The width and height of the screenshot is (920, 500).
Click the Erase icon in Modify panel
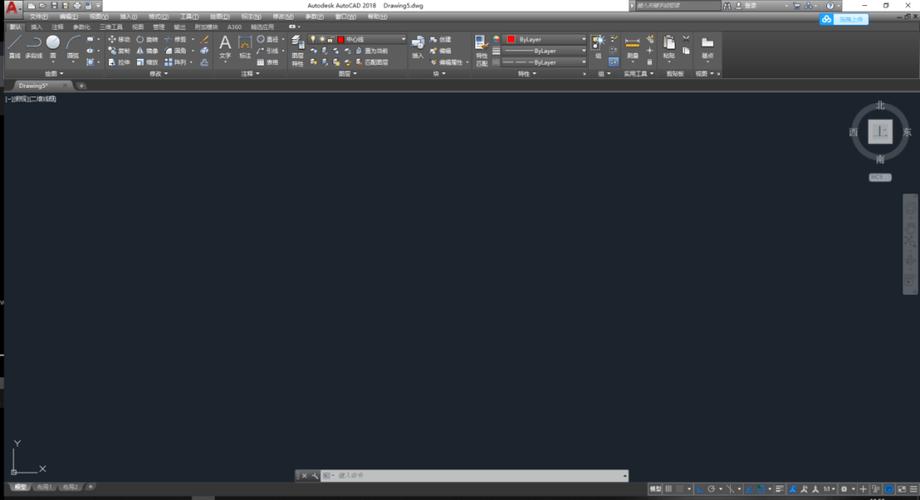204,39
